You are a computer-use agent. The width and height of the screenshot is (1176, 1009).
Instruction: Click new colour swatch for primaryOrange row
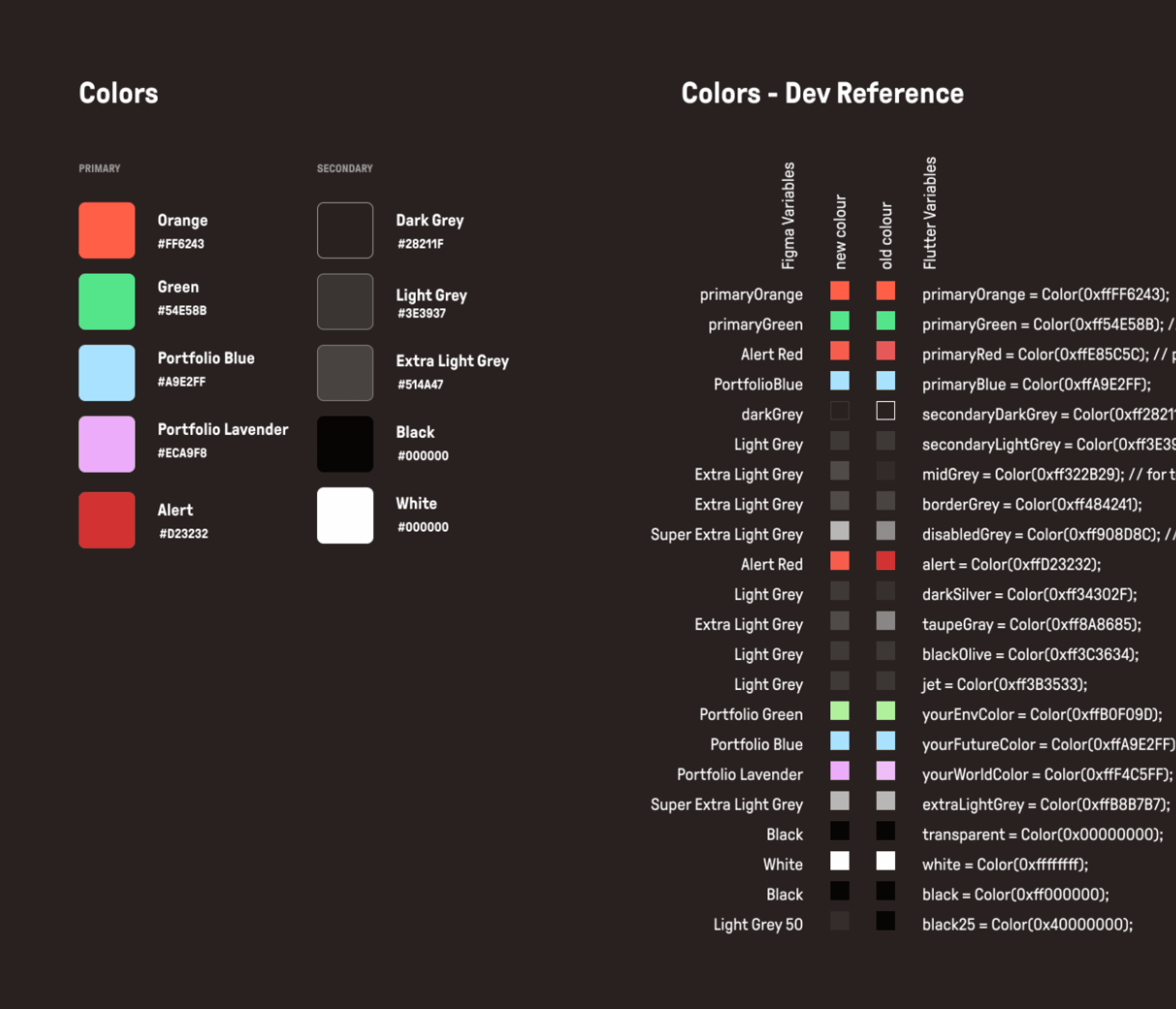pyautogui.click(x=840, y=291)
